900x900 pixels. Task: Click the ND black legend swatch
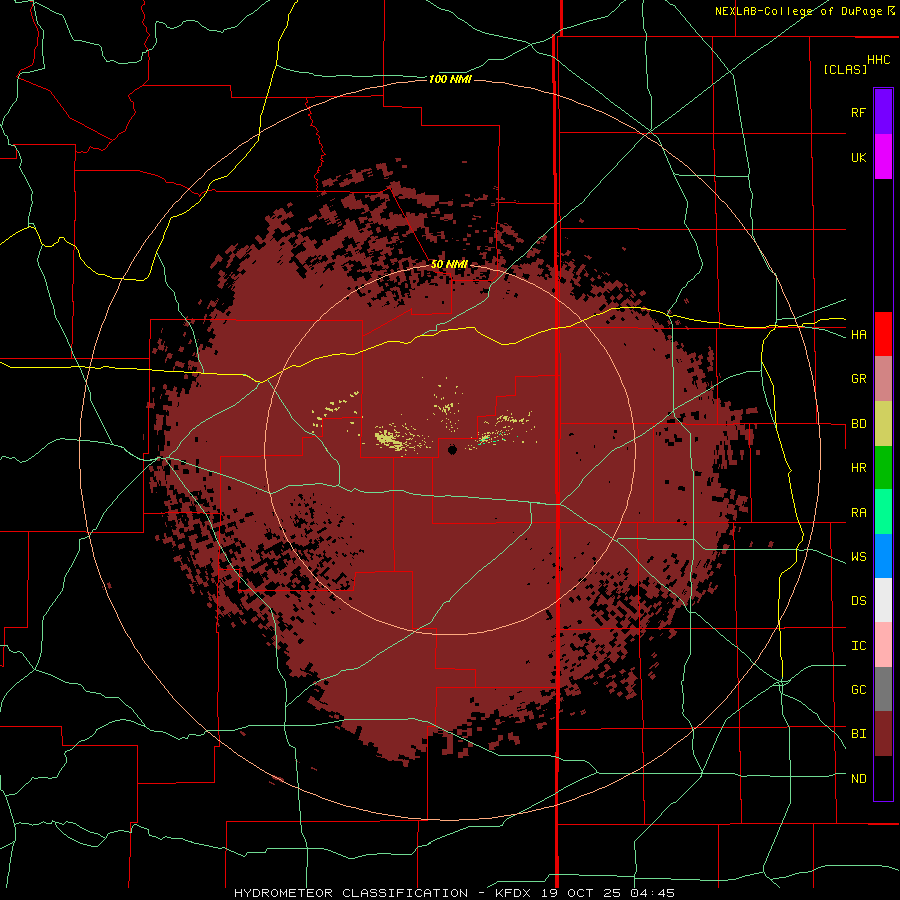pyautogui.click(x=883, y=778)
